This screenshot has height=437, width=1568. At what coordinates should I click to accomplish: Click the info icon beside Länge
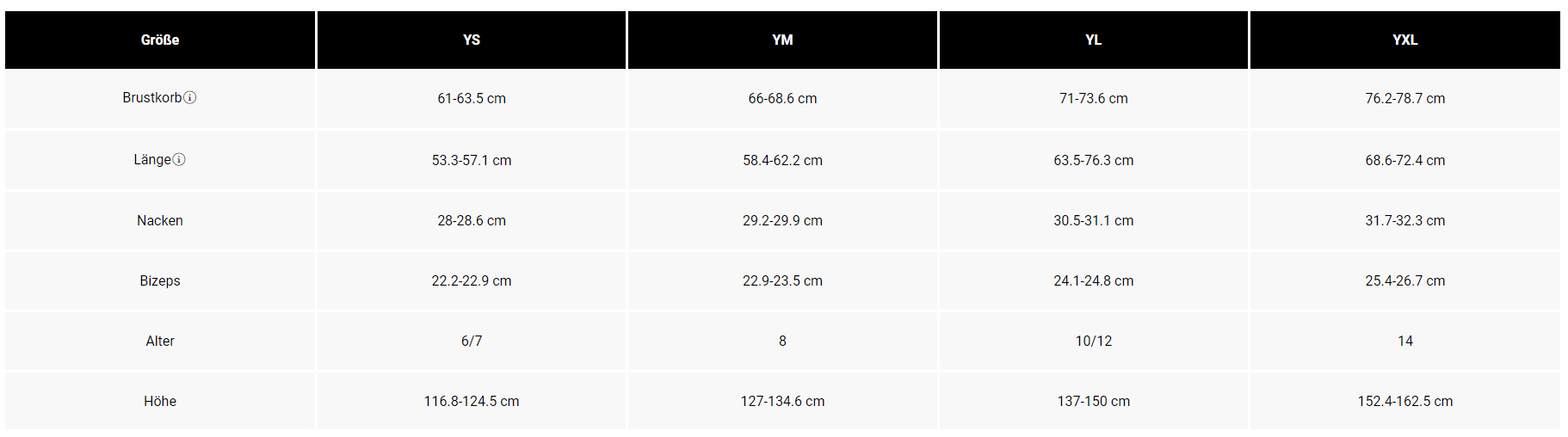[x=179, y=160]
